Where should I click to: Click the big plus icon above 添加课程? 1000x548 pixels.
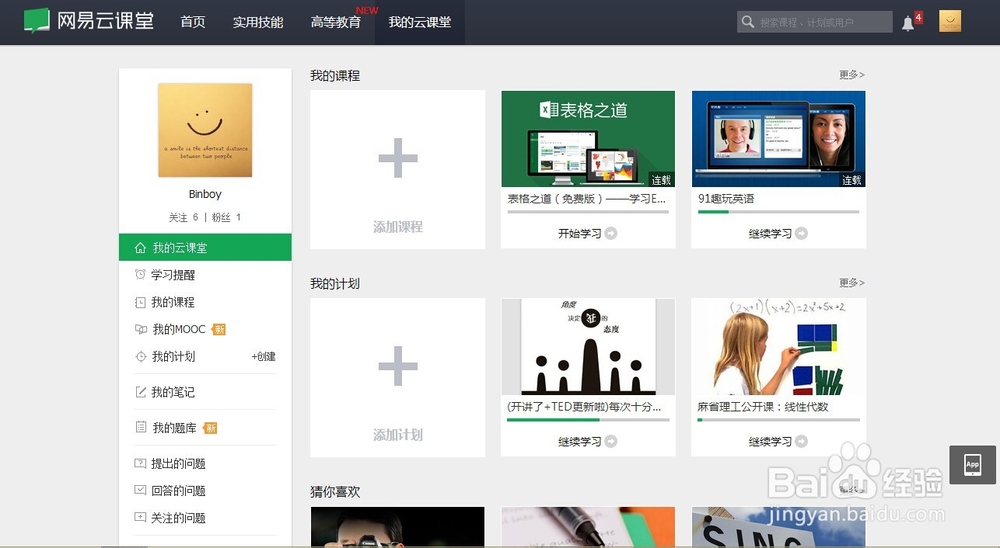tap(398, 158)
